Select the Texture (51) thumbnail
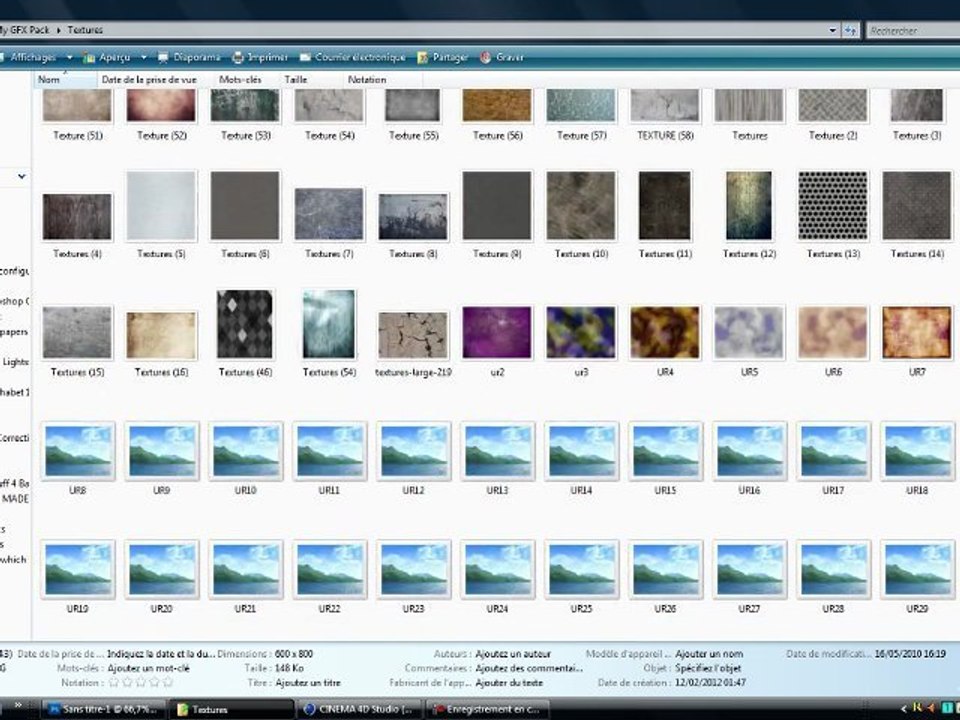 pos(77,105)
